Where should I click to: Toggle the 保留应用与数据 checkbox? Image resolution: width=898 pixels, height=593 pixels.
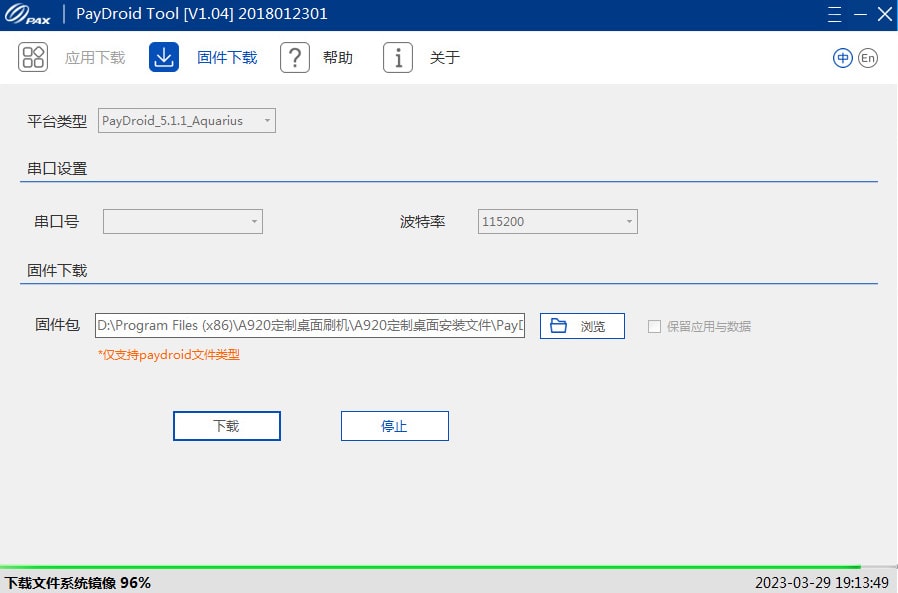[654, 327]
